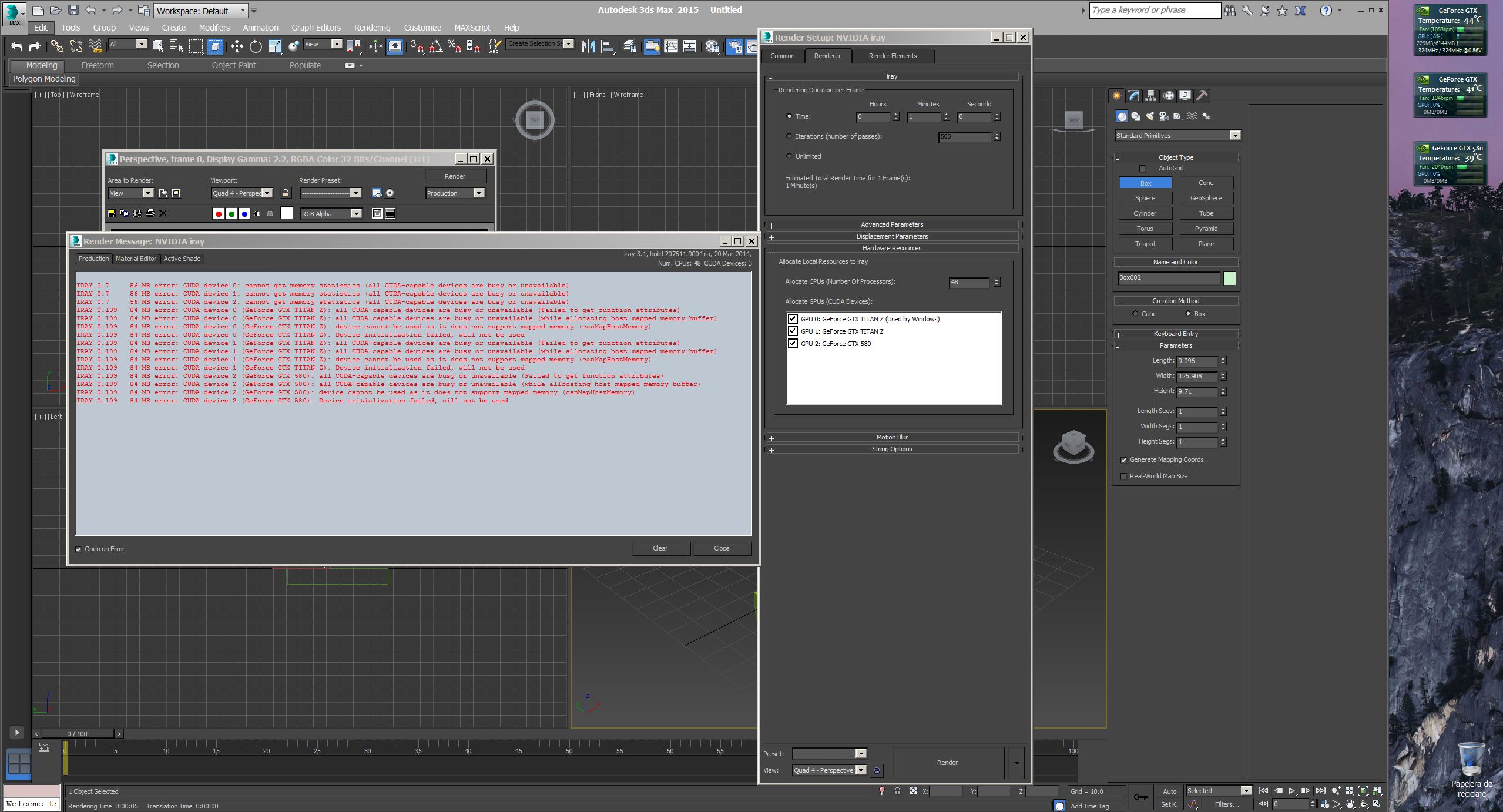The width and height of the screenshot is (1503, 812).
Task: Open the Rendering menu
Action: (371, 28)
